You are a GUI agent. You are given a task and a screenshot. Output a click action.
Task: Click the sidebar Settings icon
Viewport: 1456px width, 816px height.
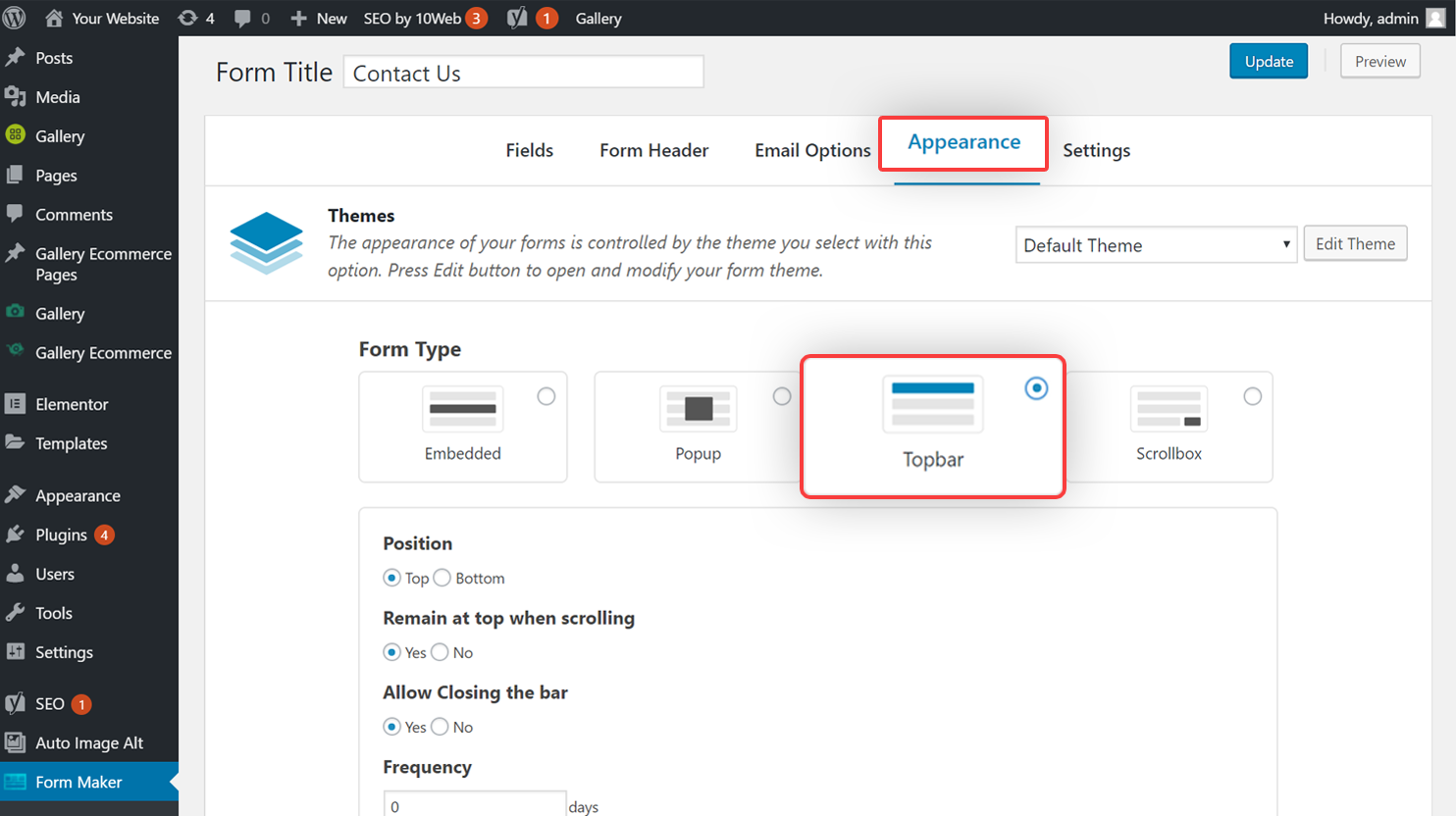[x=15, y=651]
